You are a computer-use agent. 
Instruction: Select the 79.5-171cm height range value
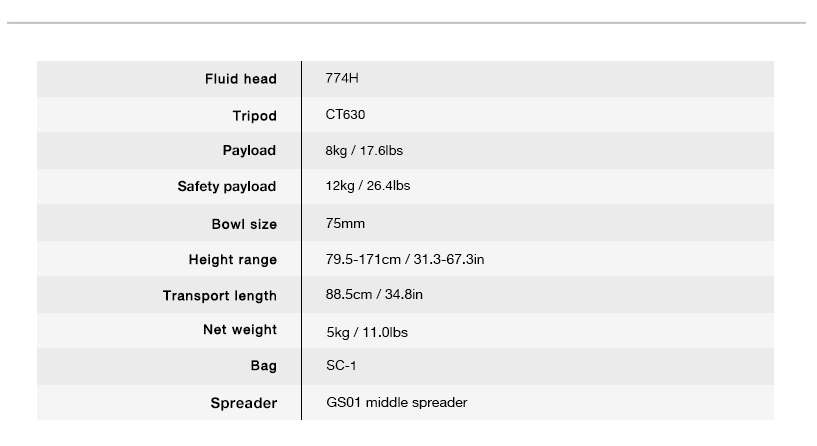pos(405,259)
